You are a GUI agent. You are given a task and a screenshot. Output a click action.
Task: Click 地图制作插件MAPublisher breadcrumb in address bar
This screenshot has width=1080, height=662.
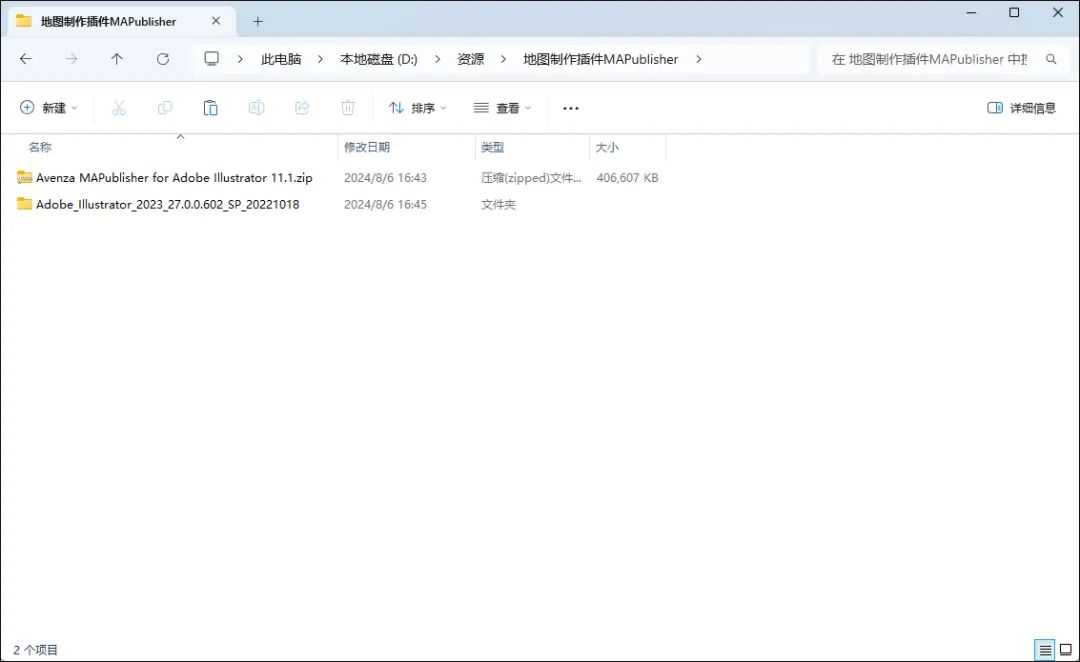(601, 59)
